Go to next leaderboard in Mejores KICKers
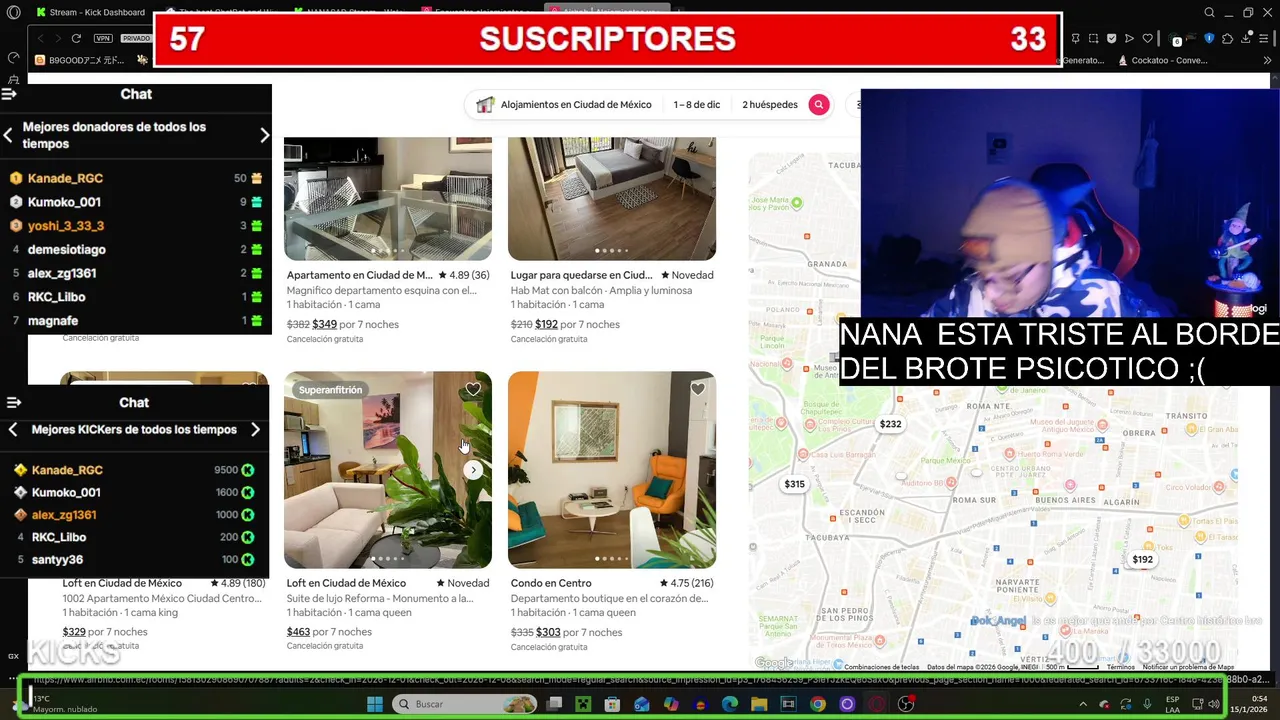The width and height of the screenshot is (1280, 720). pos(255,429)
